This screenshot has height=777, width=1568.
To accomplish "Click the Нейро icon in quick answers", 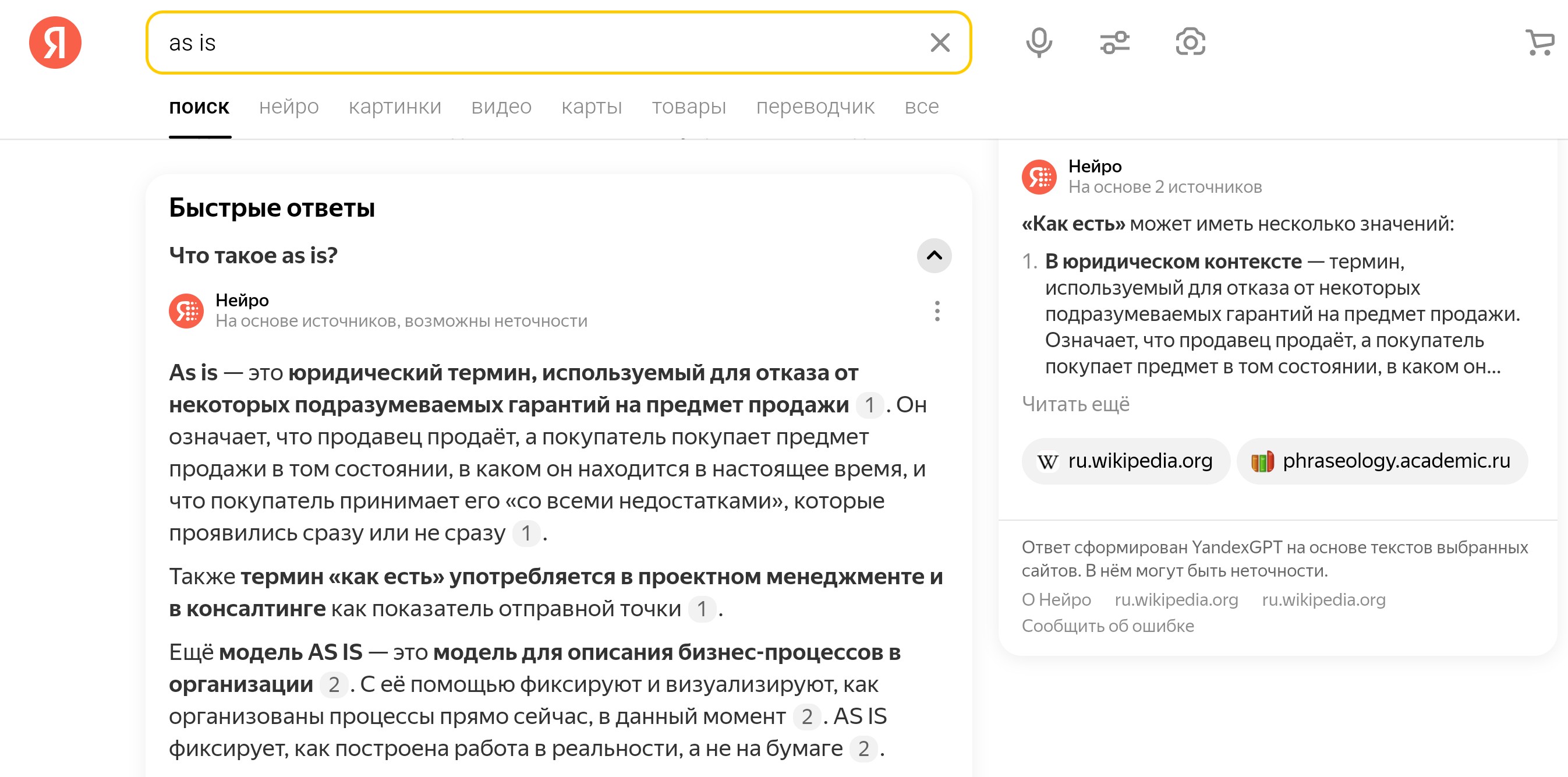I will tap(186, 311).
